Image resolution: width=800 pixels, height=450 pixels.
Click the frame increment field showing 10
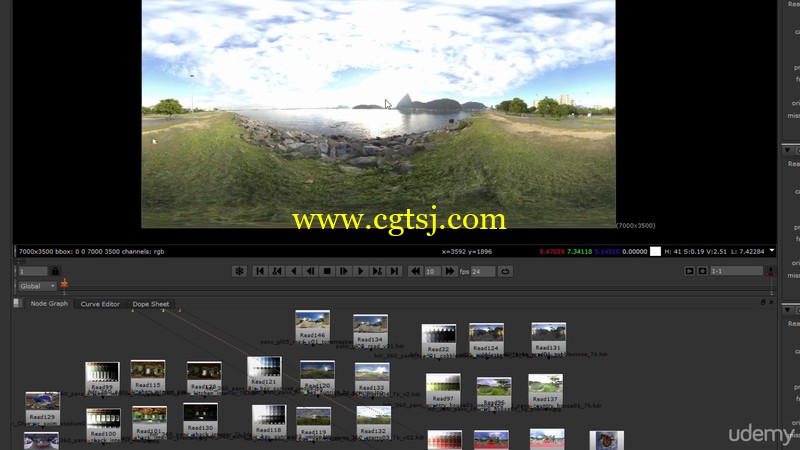click(432, 271)
